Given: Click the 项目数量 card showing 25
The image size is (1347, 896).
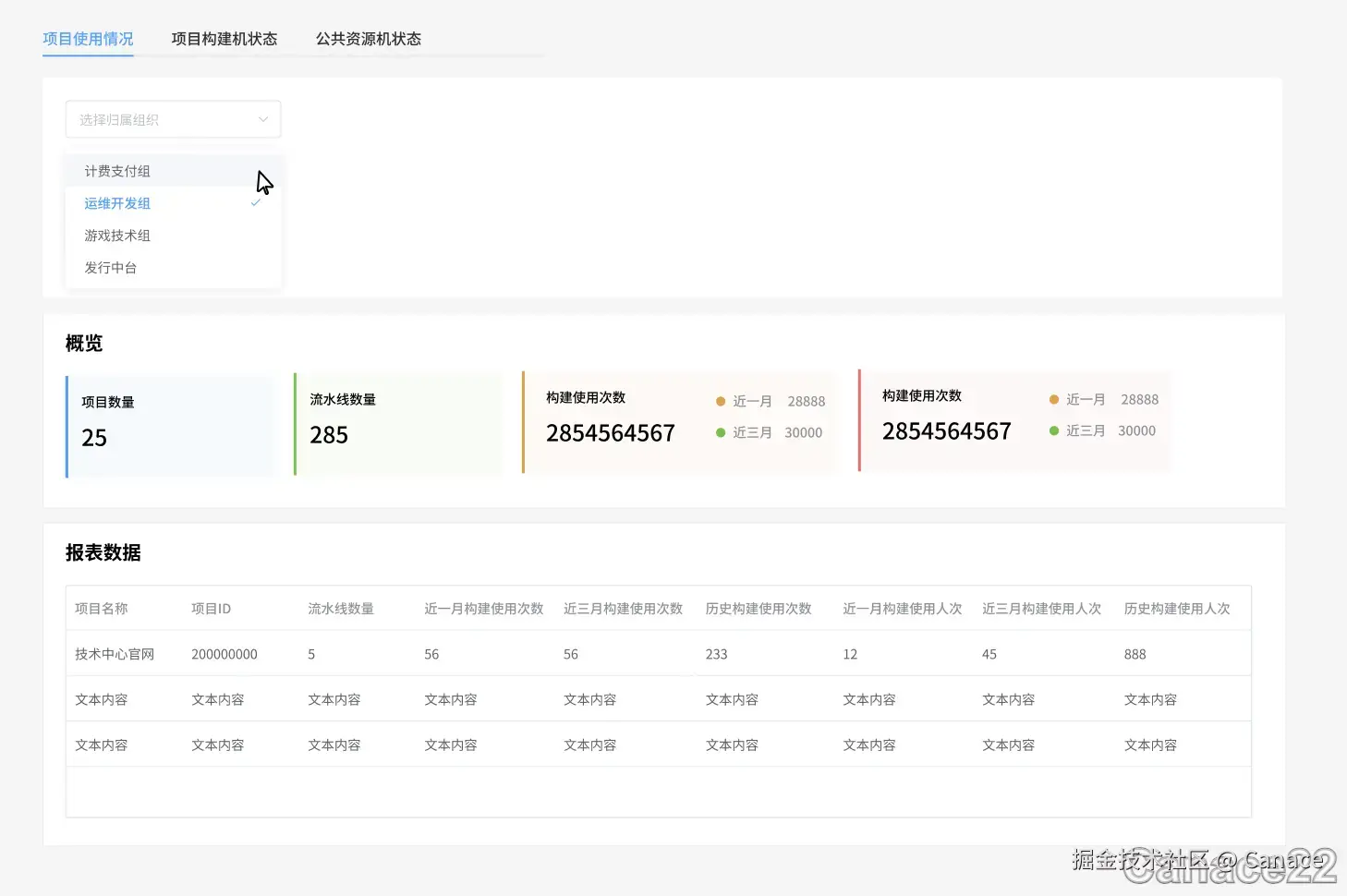Looking at the screenshot, I should tap(170, 427).
